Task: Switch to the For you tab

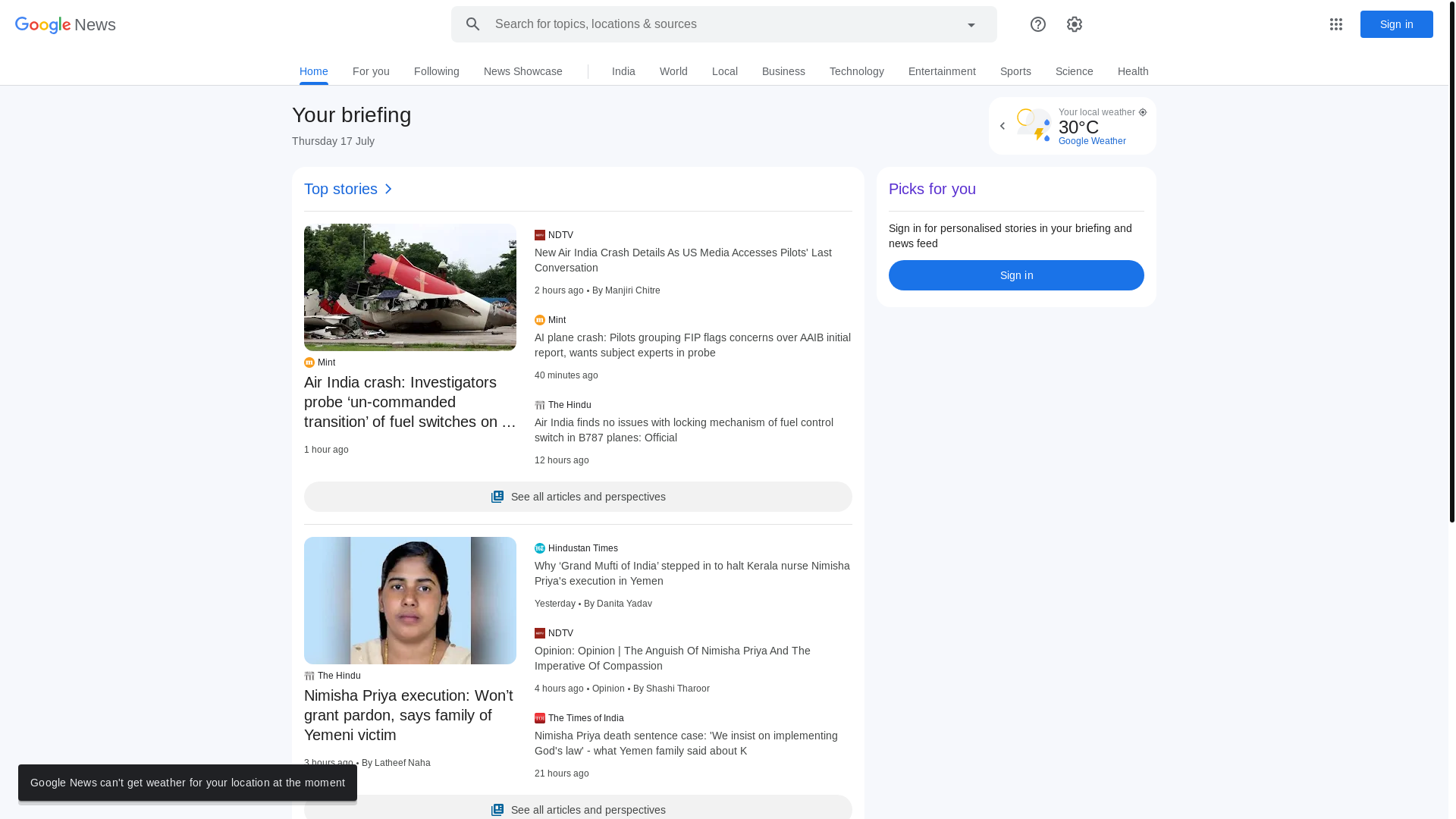Action: click(371, 71)
